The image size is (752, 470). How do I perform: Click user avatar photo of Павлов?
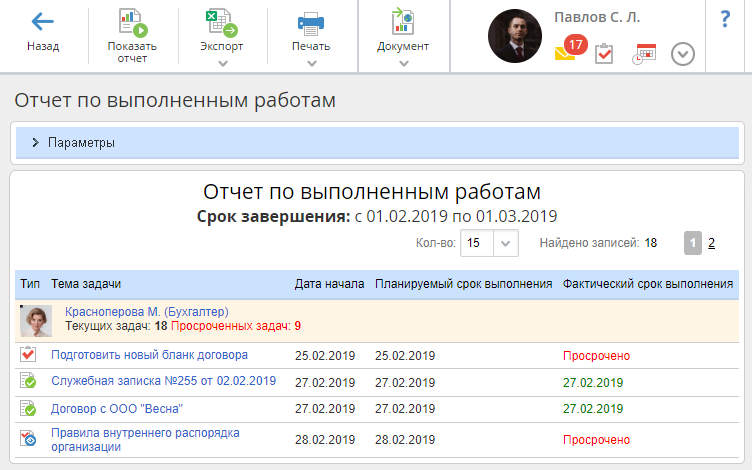point(514,37)
